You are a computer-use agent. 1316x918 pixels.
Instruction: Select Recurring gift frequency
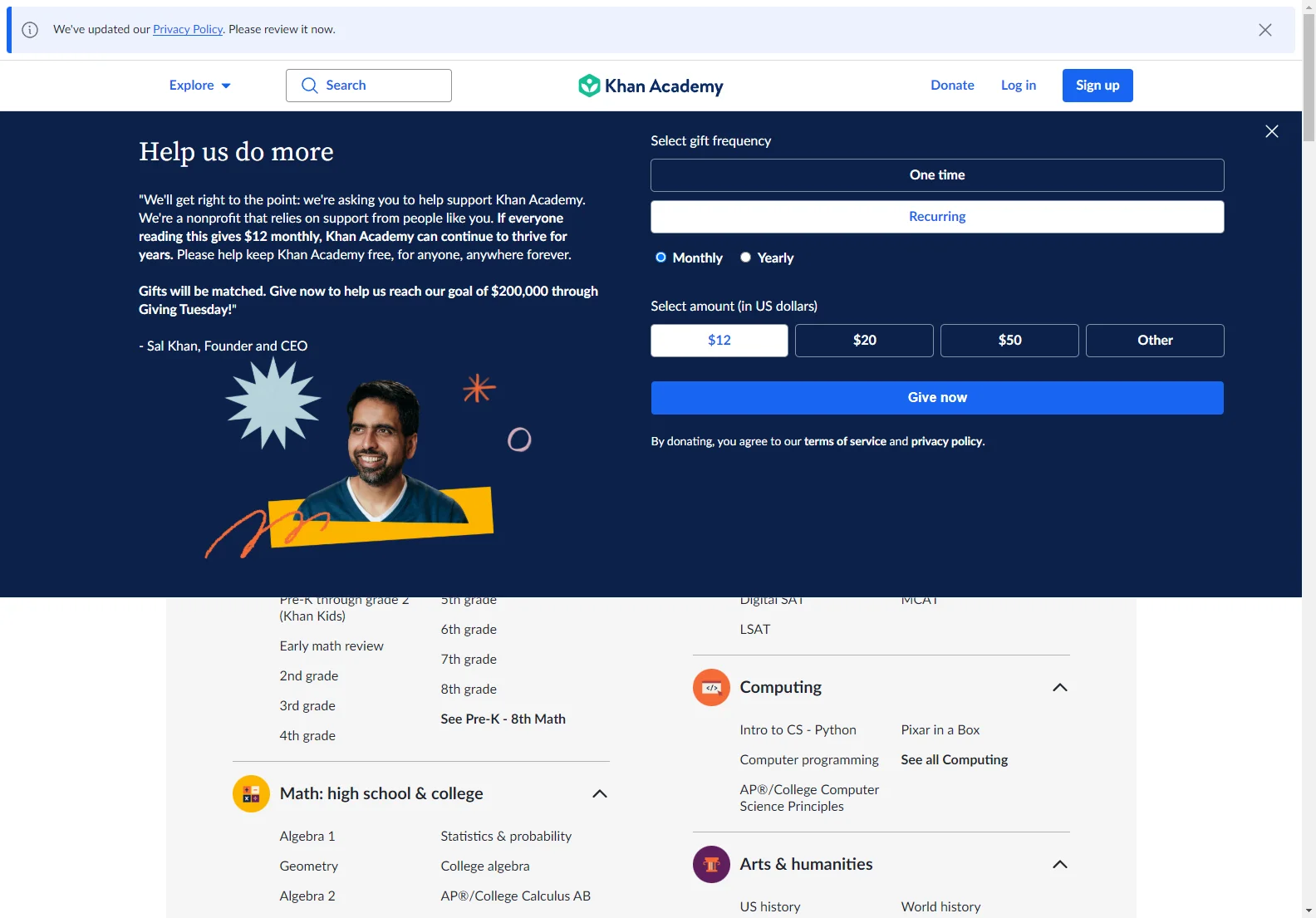[x=937, y=217]
